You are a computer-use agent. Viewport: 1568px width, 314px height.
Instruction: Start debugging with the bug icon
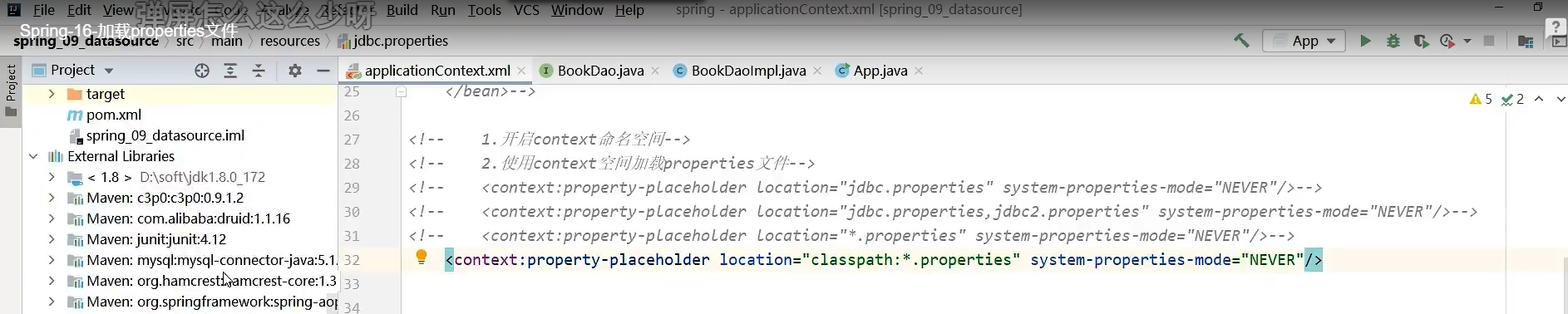coord(1393,41)
